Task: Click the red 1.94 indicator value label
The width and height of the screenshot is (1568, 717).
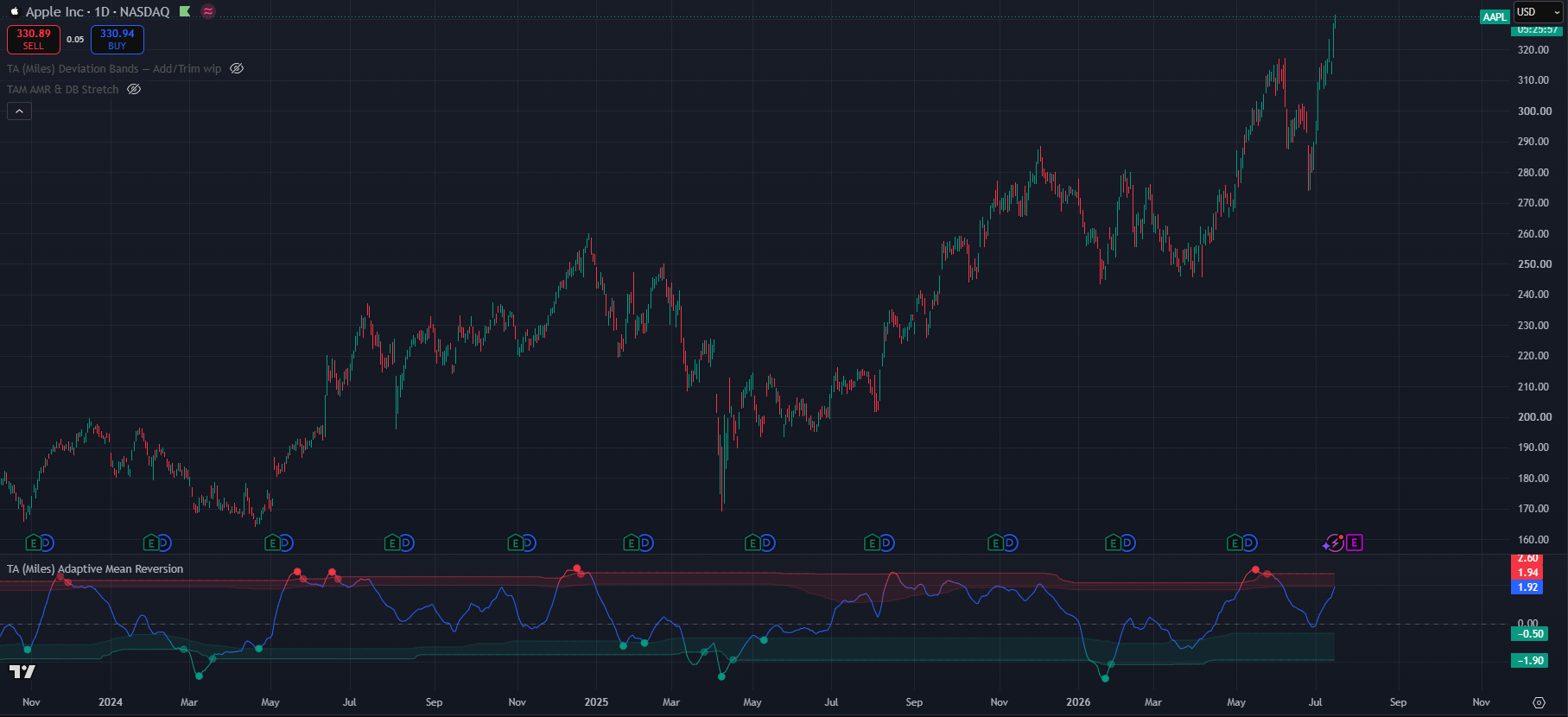Action: click(1528, 573)
